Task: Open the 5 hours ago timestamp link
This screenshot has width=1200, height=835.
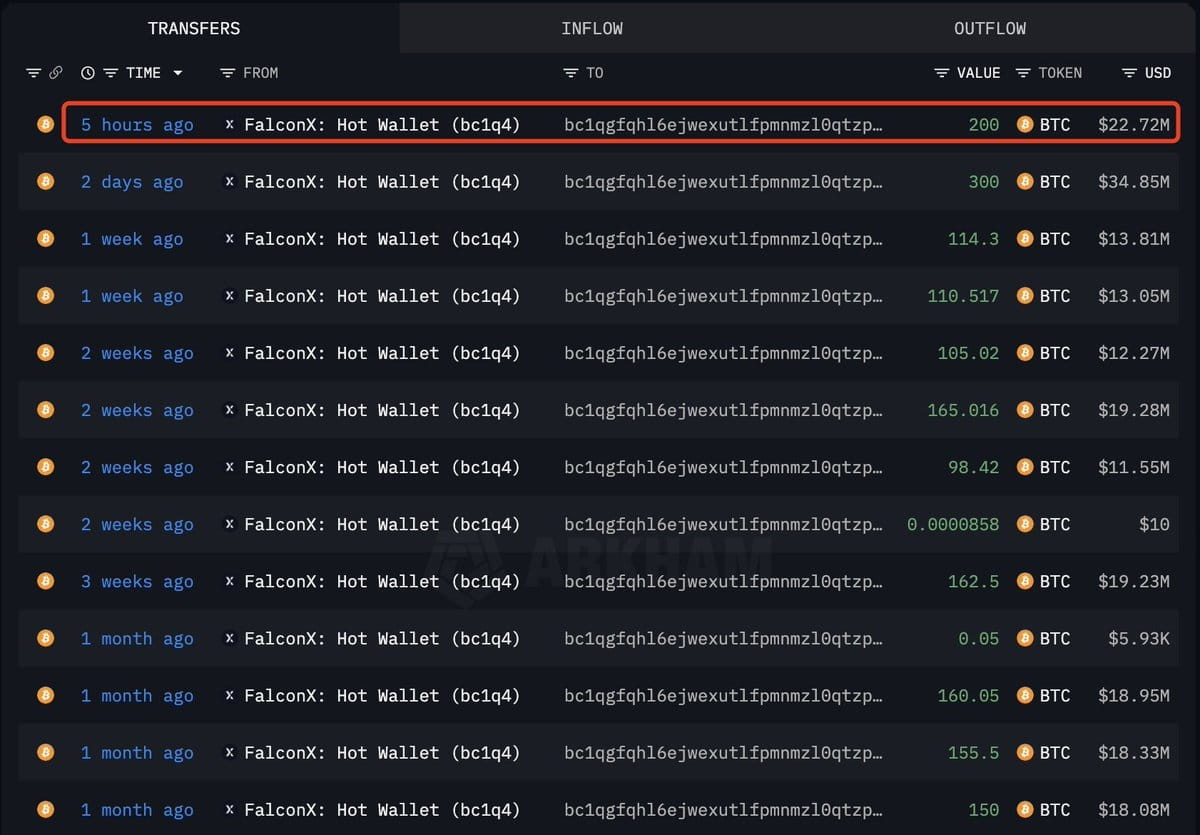Action: tap(137, 125)
